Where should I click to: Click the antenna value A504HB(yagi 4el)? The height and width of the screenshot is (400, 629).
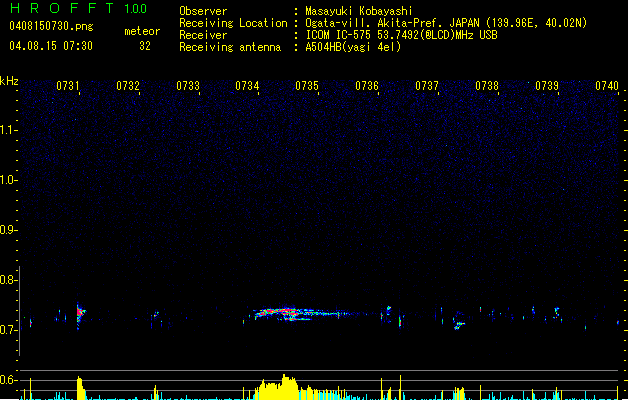tap(353, 47)
